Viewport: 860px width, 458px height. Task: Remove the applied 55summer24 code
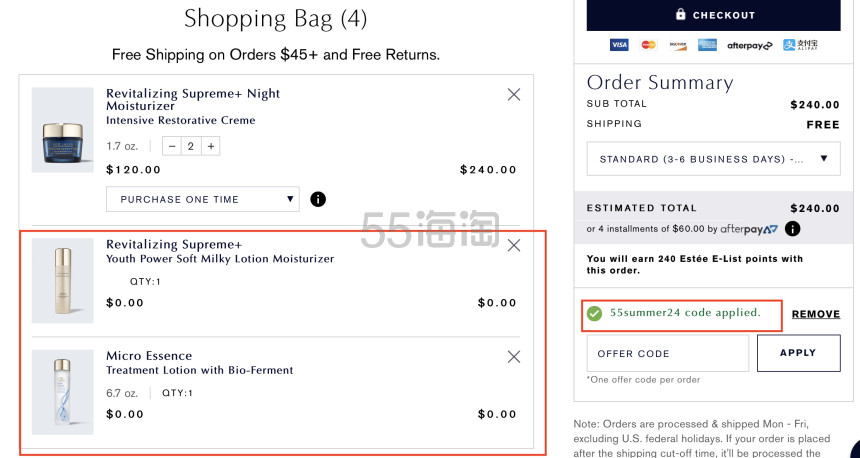point(816,314)
